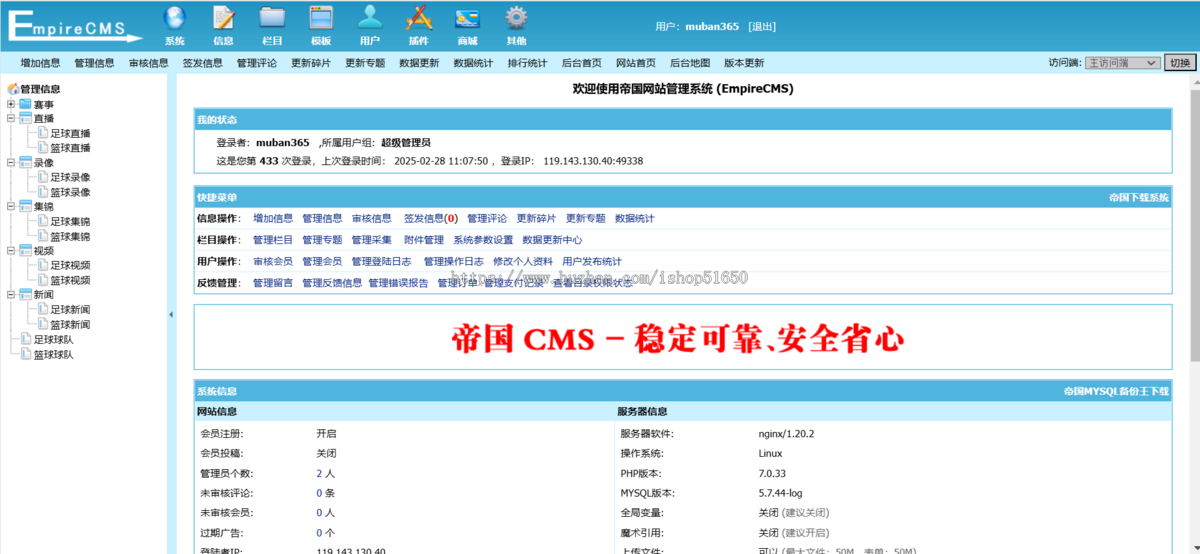Viewport: 1200px width, 554px height.
Task: Click the 退出 logout link
Action: tap(762, 27)
